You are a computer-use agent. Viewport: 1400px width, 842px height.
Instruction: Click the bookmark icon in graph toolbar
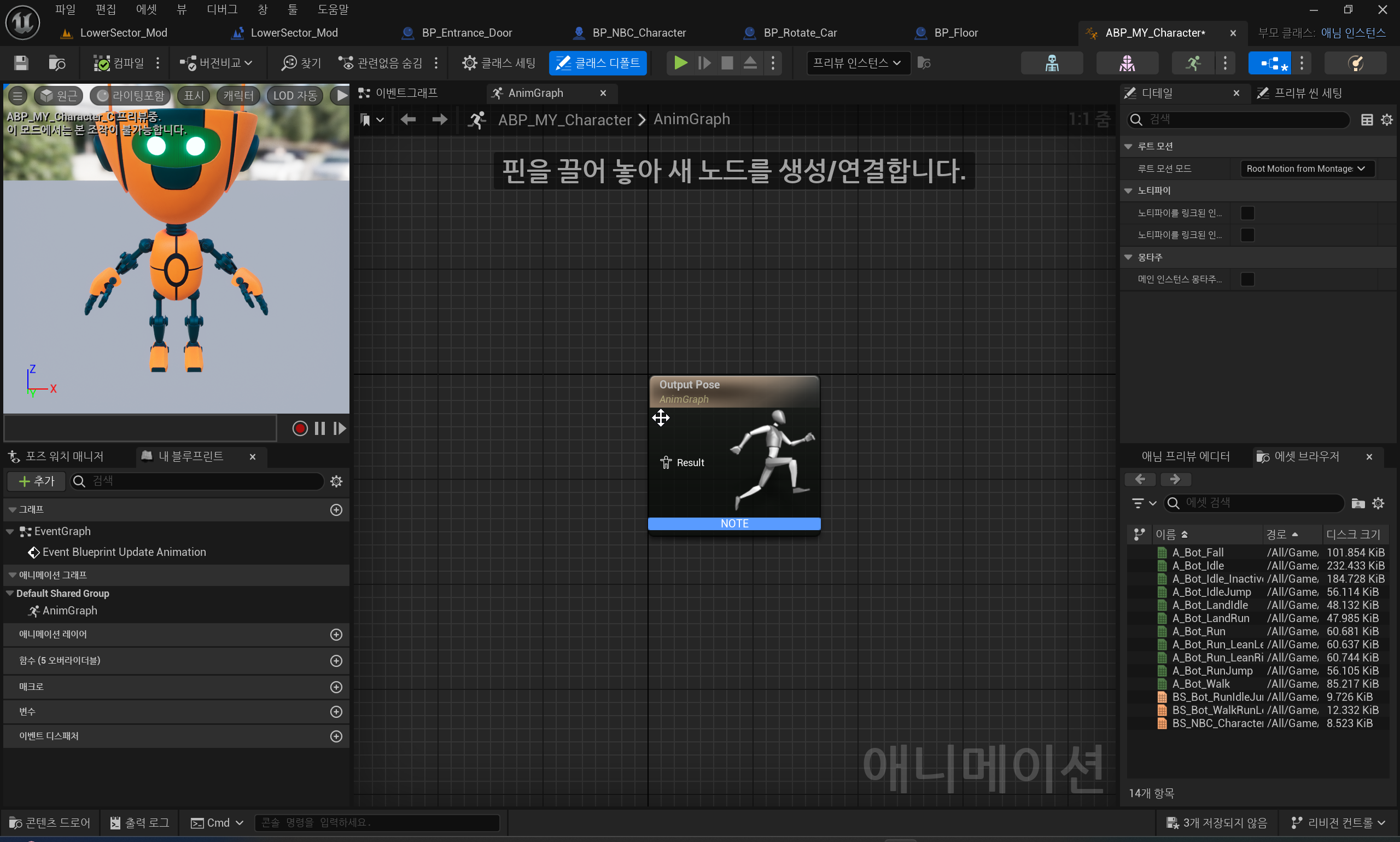tap(366, 120)
